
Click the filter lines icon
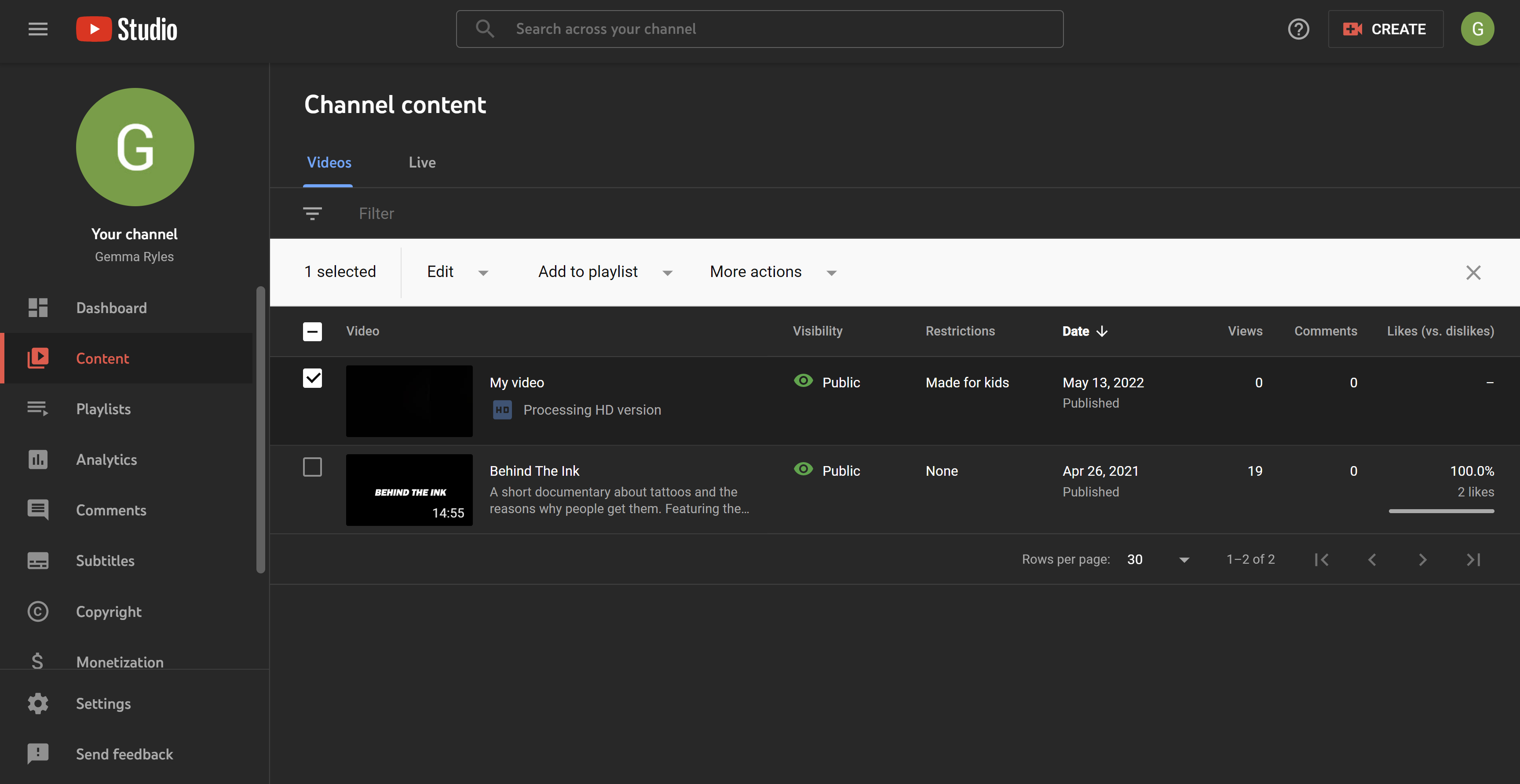312,213
